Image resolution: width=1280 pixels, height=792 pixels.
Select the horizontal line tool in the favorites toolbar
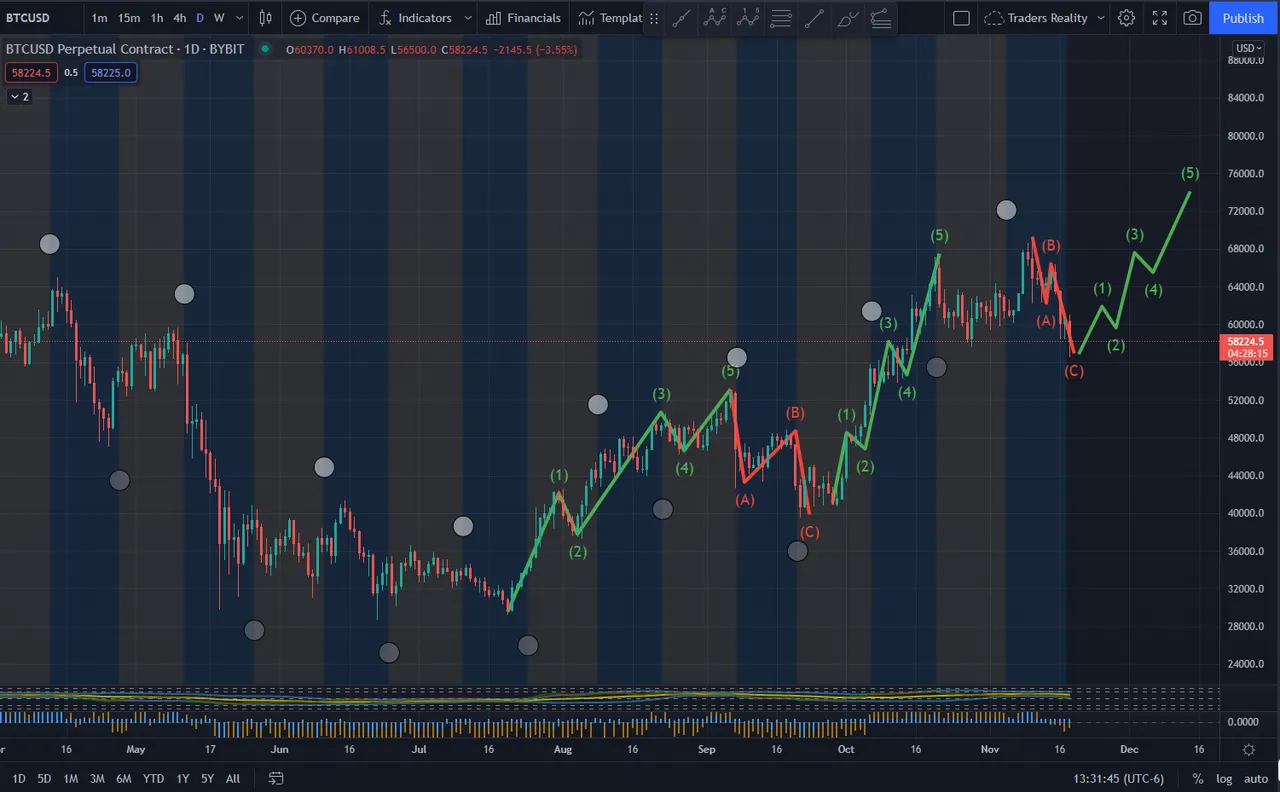[x=781, y=18]
